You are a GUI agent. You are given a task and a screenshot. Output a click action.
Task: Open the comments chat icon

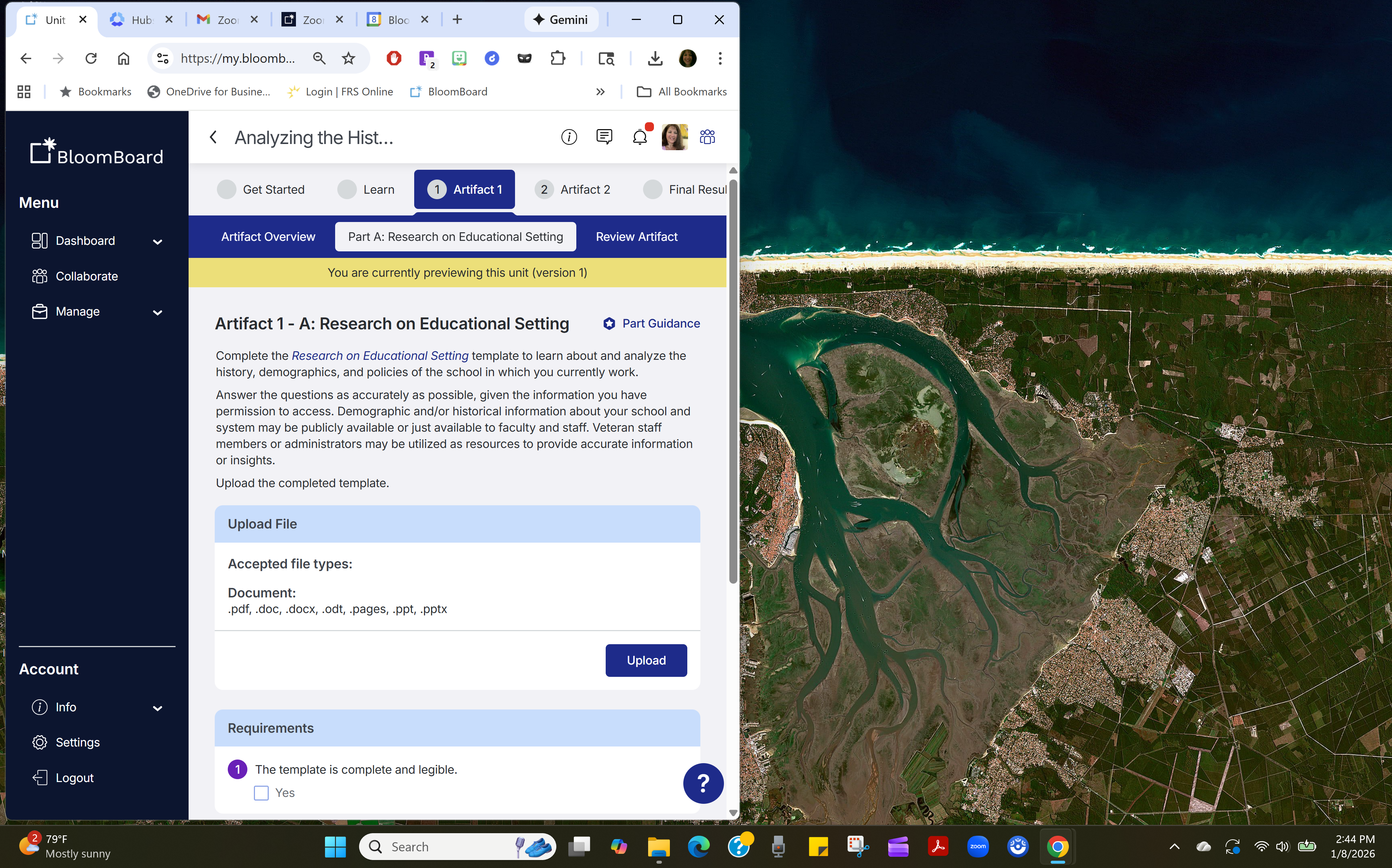[x=604, y=137]
